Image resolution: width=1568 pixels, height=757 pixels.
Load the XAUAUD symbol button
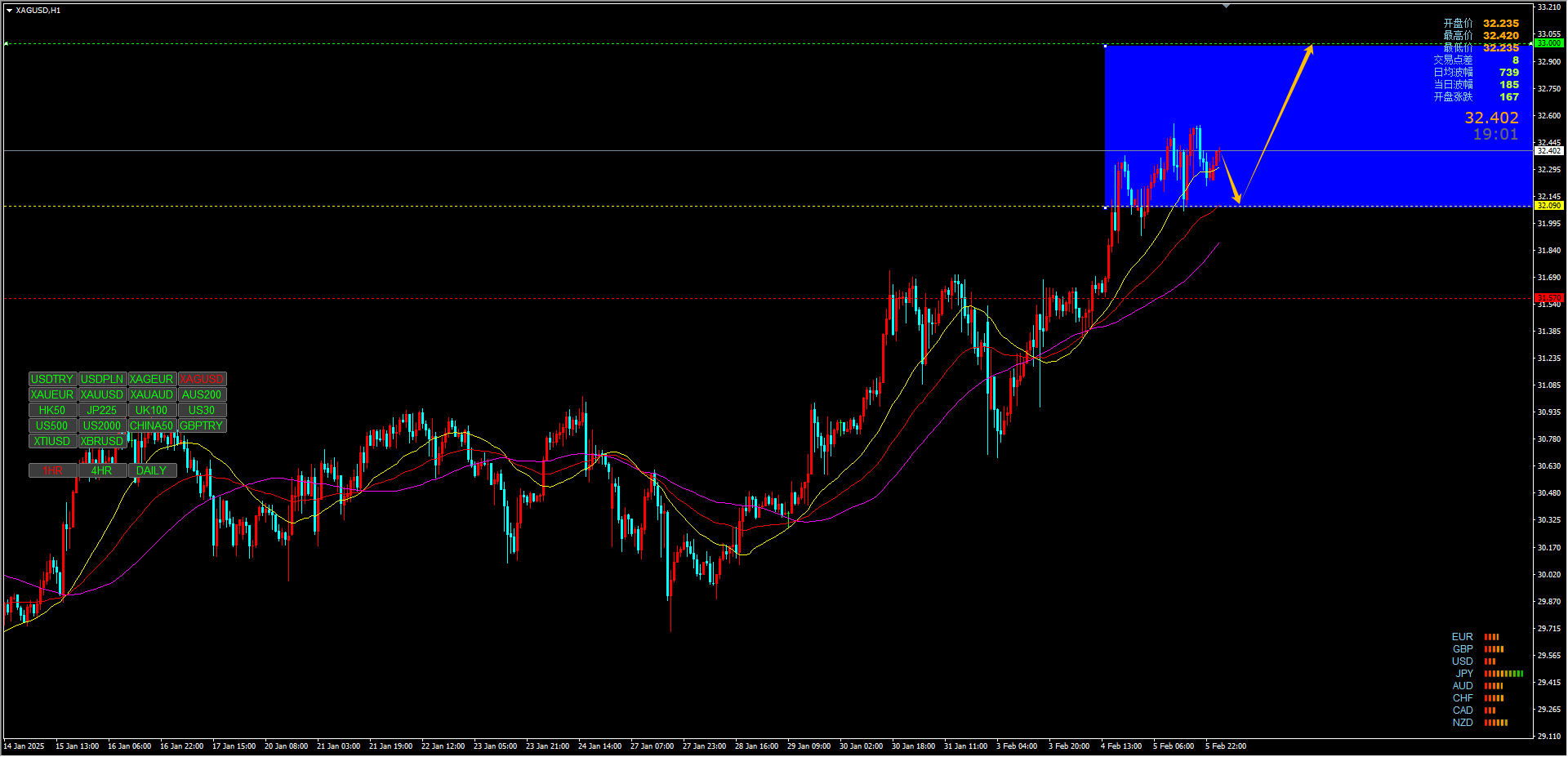click(152, 394)
